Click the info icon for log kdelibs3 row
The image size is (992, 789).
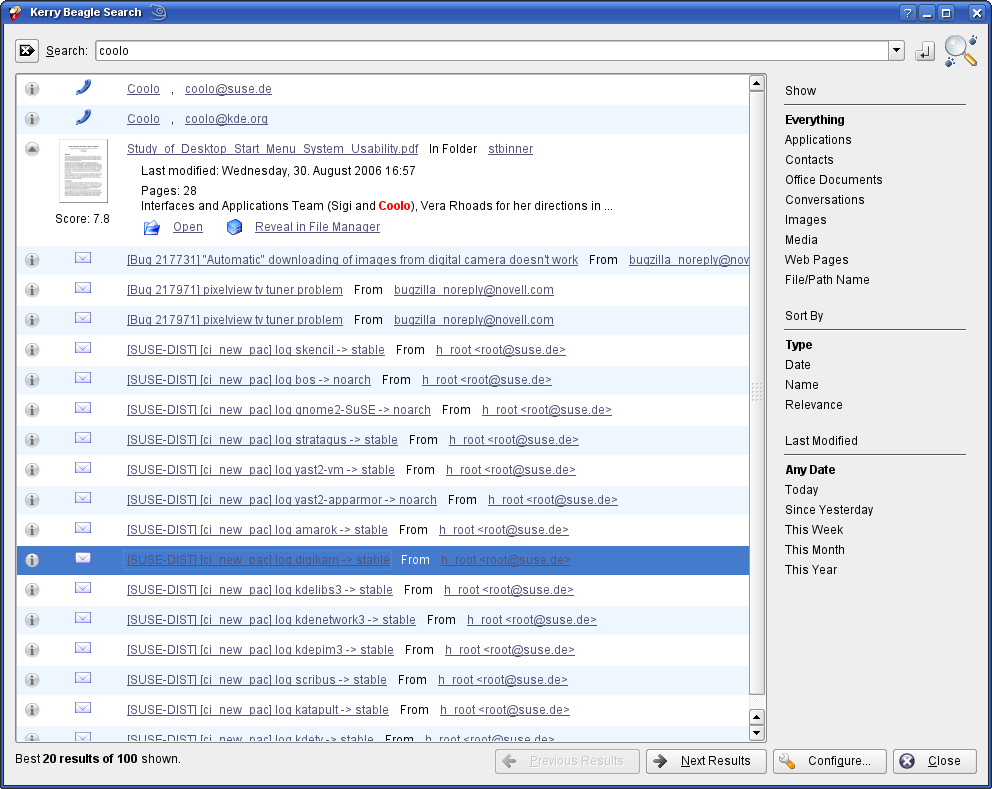[x=32, y=590]
